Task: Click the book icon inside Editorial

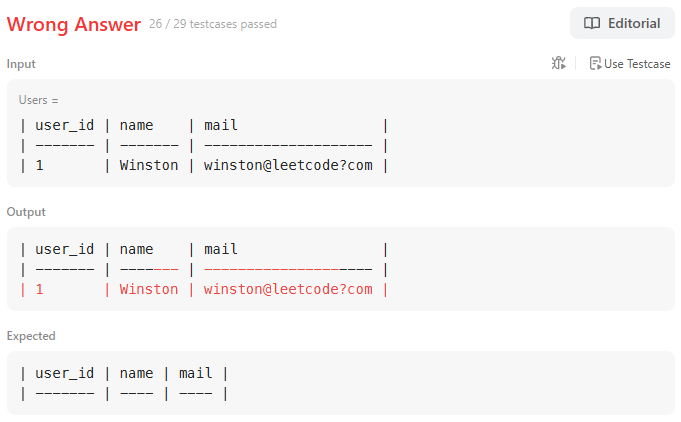Action: pos(592,23)
